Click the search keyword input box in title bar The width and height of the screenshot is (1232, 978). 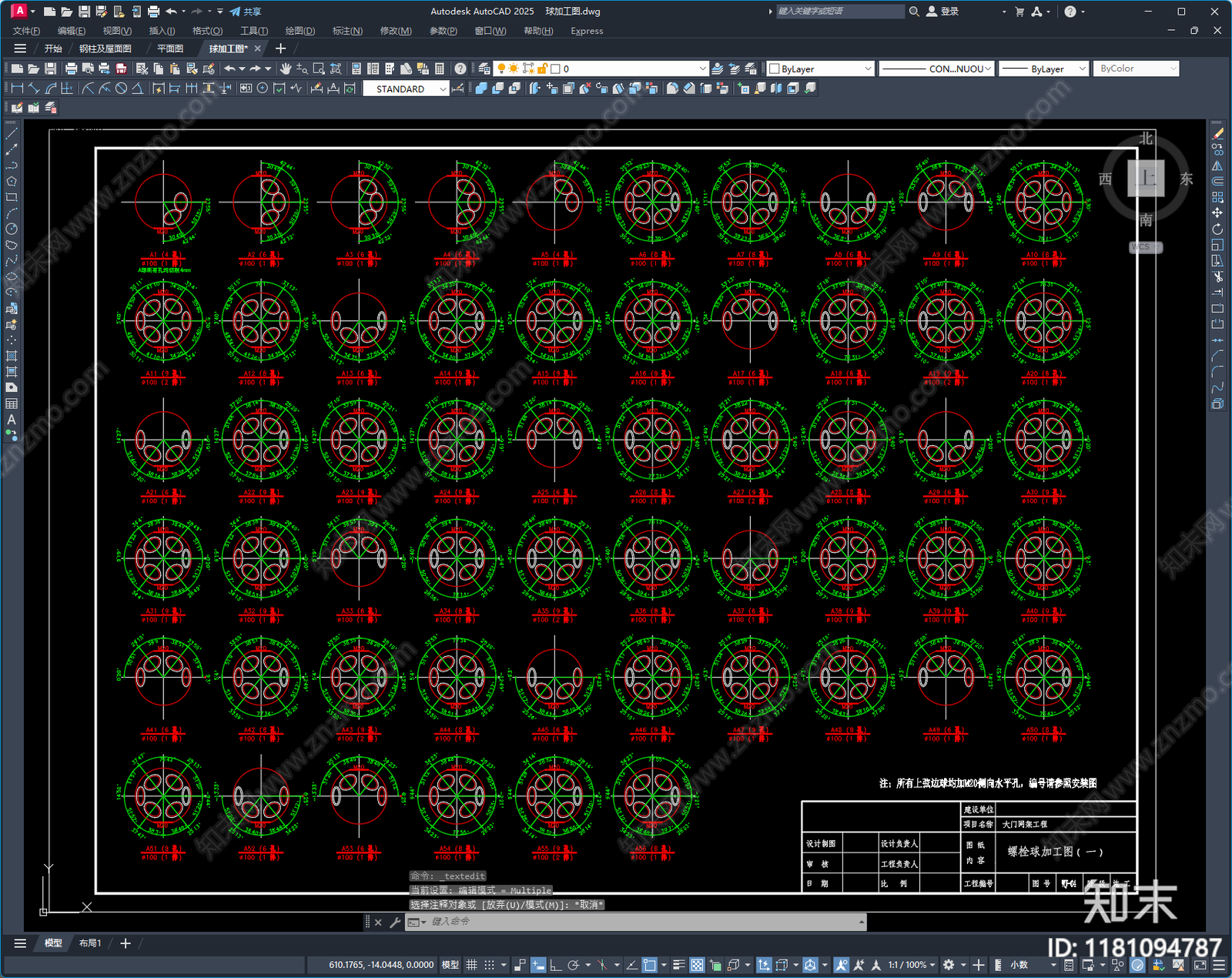839,12
